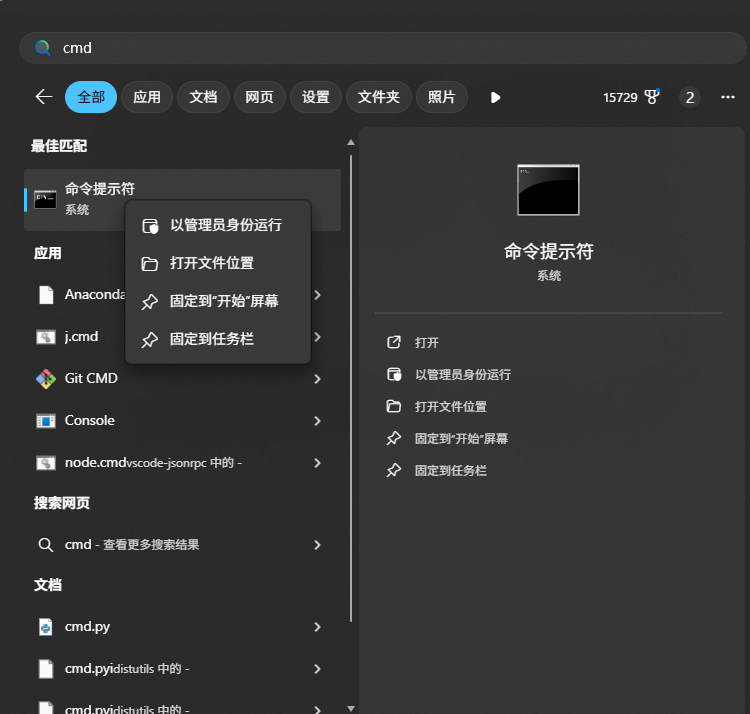750x714 pixels.
Task: Click the results scrollbar down arrow
Action: pyautogui.click(x=351, y=708)
